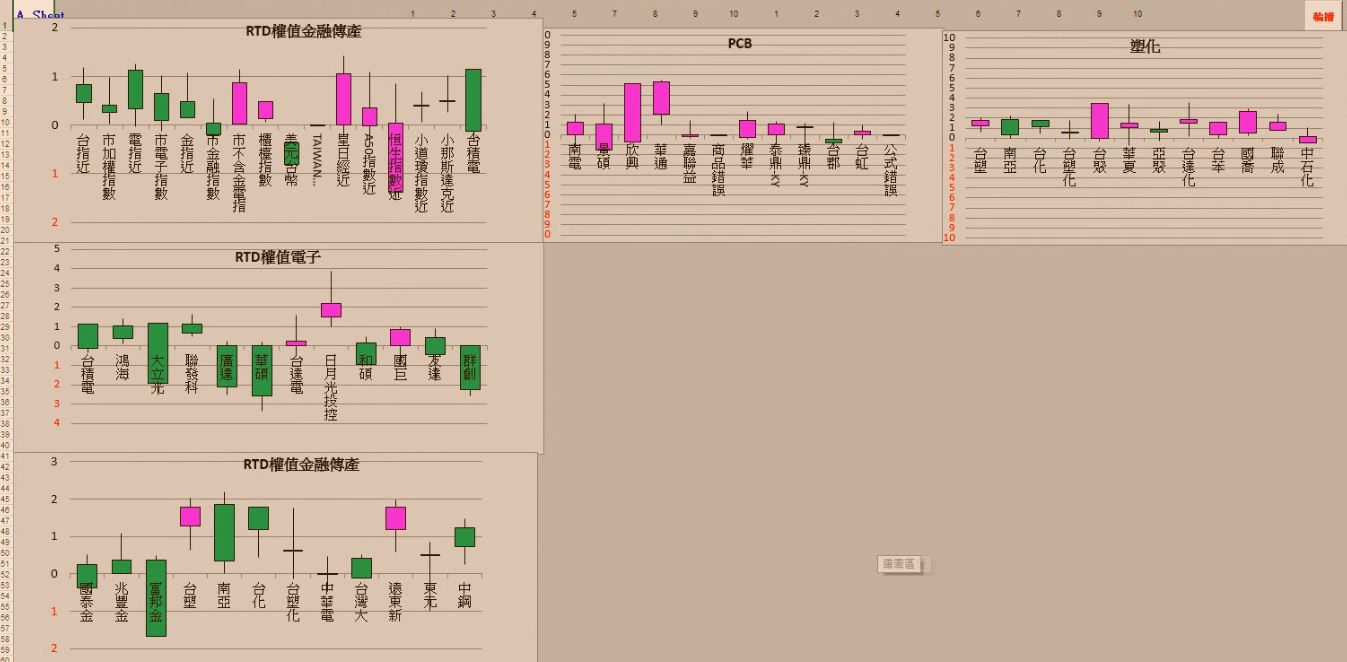Screen dimensions: 1347x662
Task: Click the 台灣大 axis label
Action: tap(361, 602)
